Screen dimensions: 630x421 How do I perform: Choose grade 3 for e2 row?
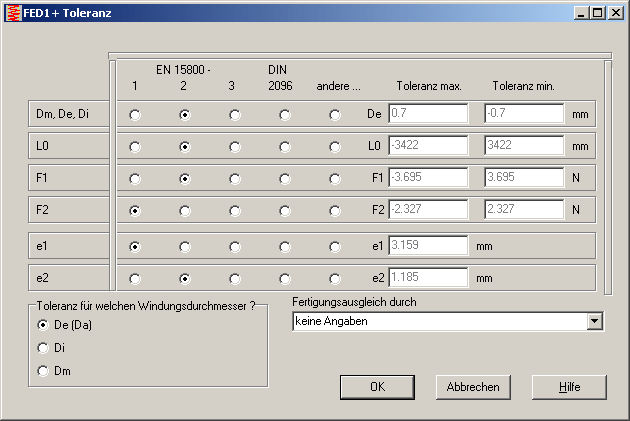click(x=235, y=279)
